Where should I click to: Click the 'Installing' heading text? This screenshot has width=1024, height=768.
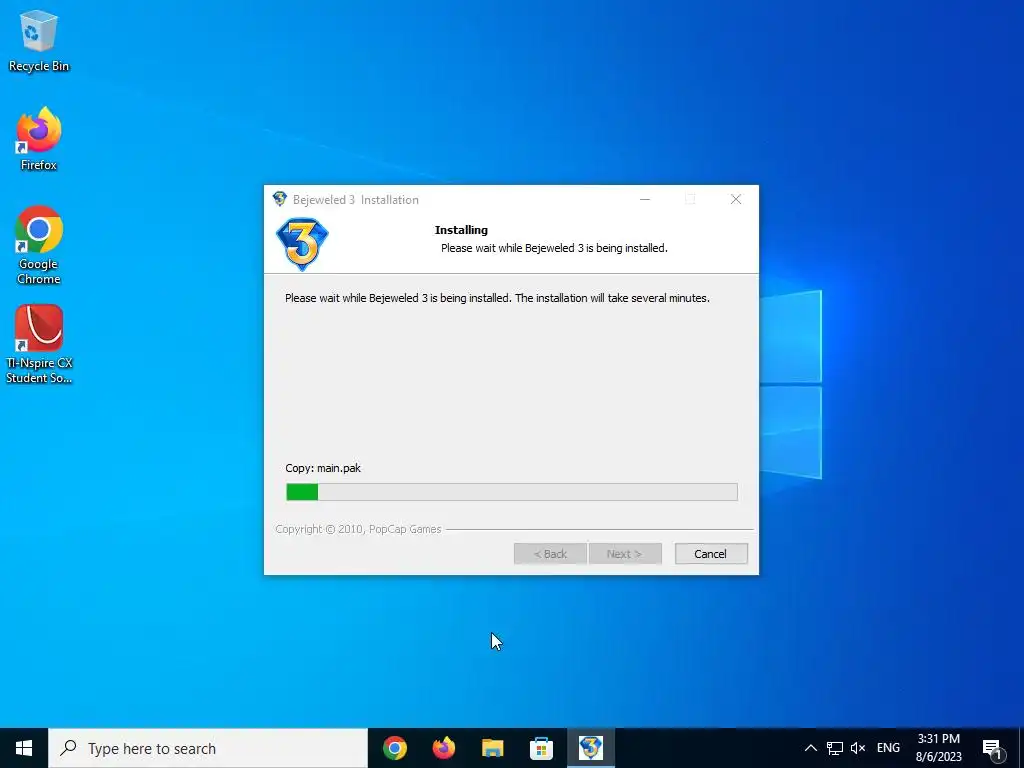tap(461, 230)
